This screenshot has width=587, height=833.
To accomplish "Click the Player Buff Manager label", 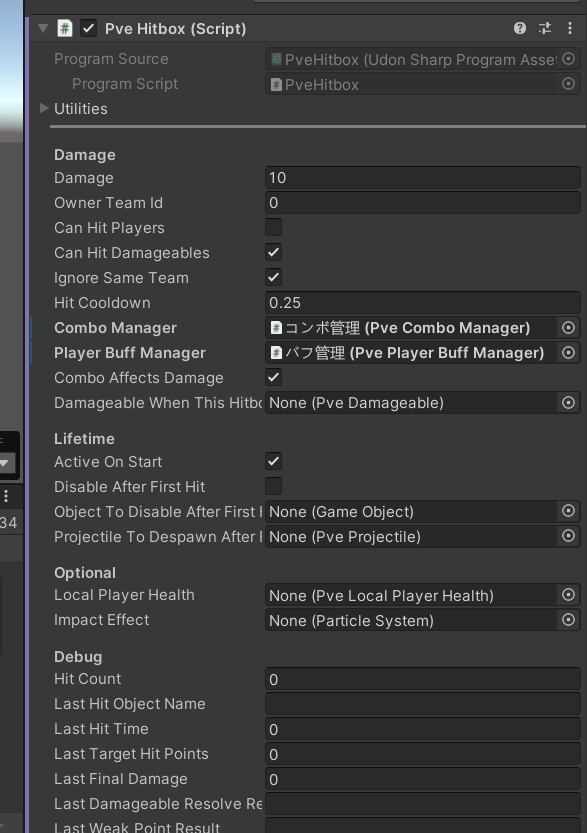I will pos(130,353).
